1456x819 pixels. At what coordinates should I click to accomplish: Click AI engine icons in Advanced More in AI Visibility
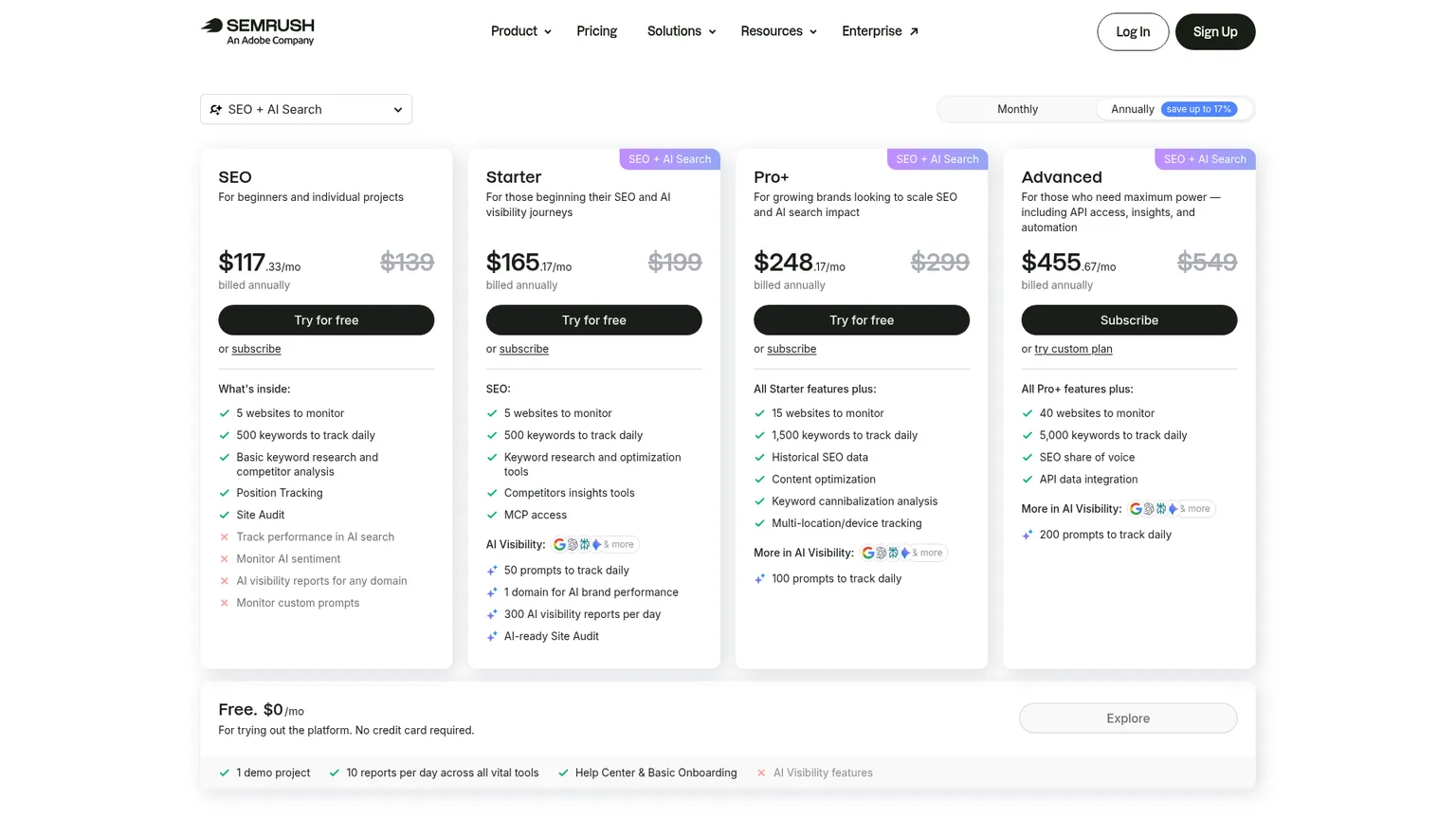[x=1172, y=509]
